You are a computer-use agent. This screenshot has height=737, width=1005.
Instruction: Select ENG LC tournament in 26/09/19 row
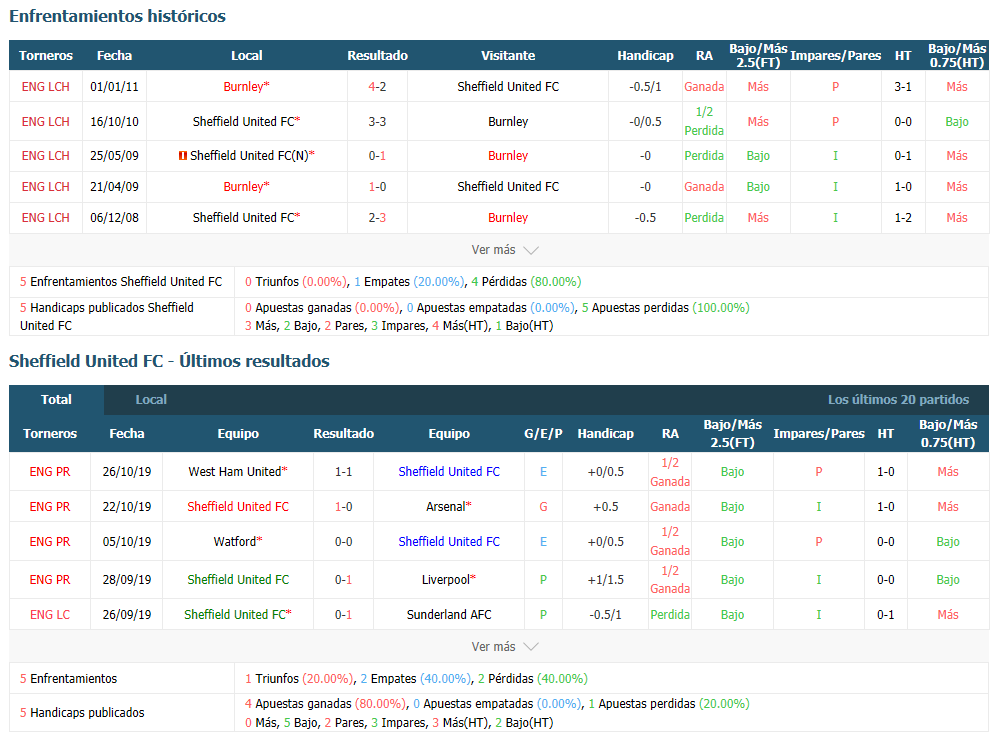[50, 615]
